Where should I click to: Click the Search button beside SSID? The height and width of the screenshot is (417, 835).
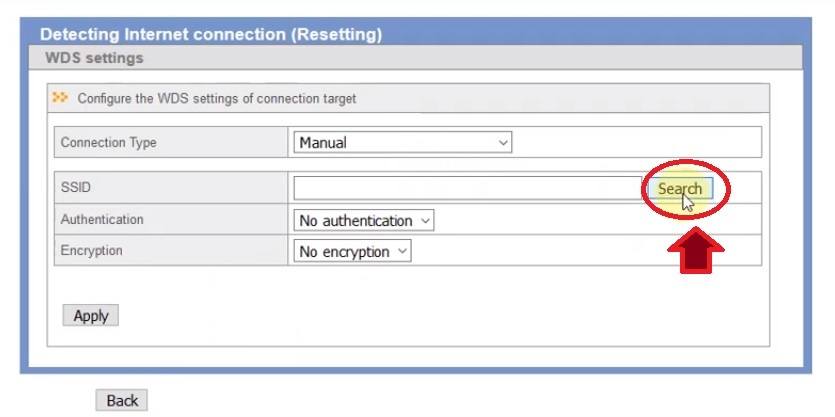[x=679, y=188]
